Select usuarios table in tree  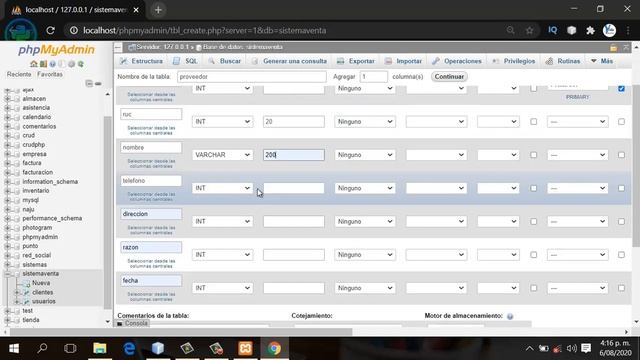(x=44, y=301)
